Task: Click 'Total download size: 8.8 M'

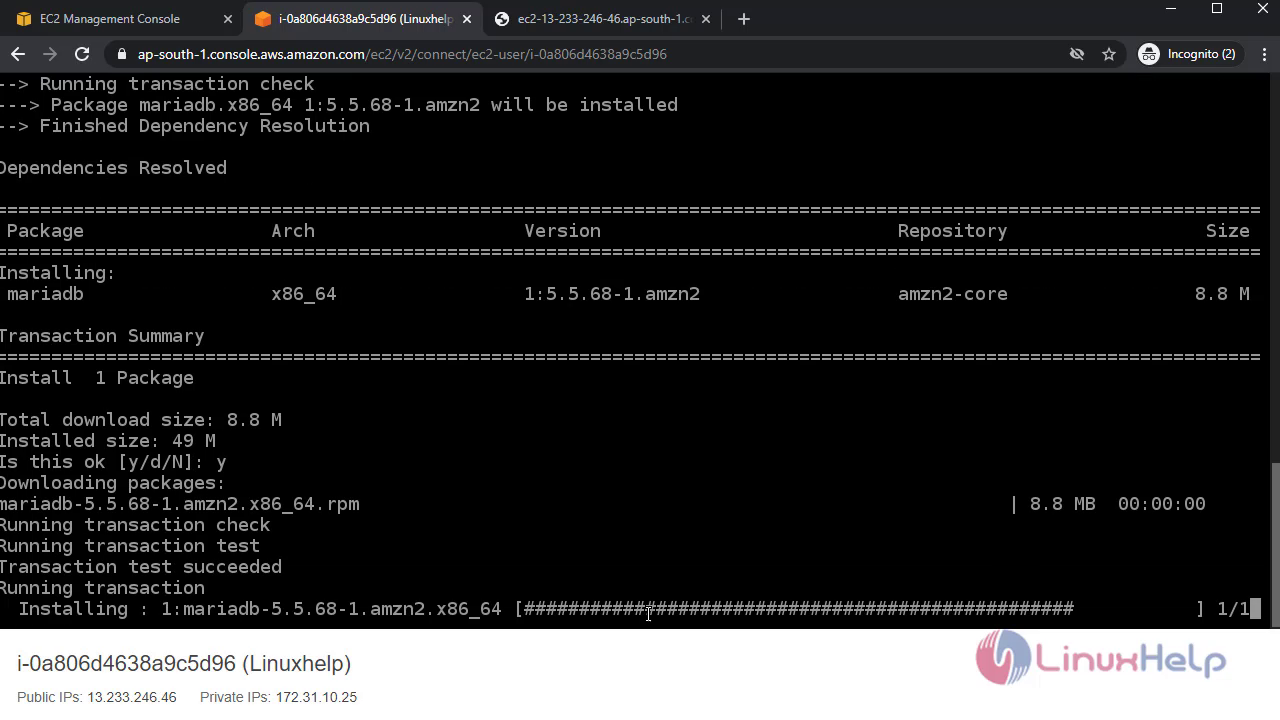Action: coord(141,419)
